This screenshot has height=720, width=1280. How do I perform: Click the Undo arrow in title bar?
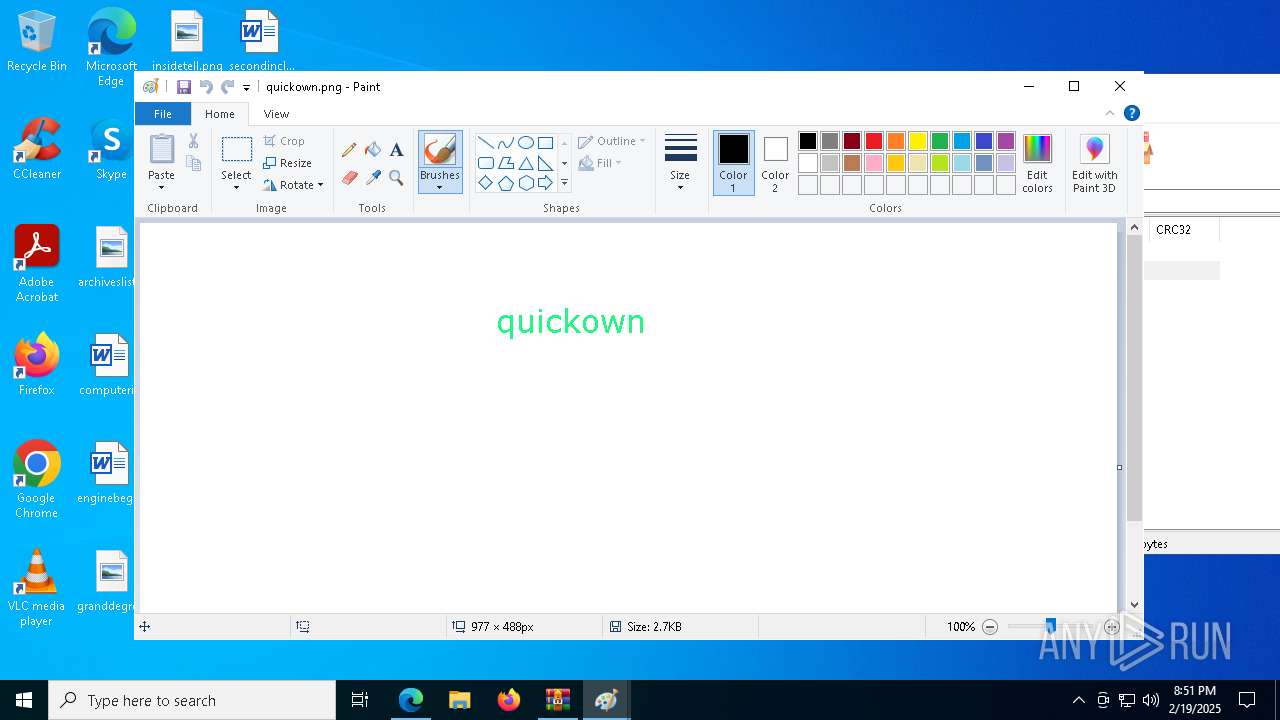click(206, 87)
